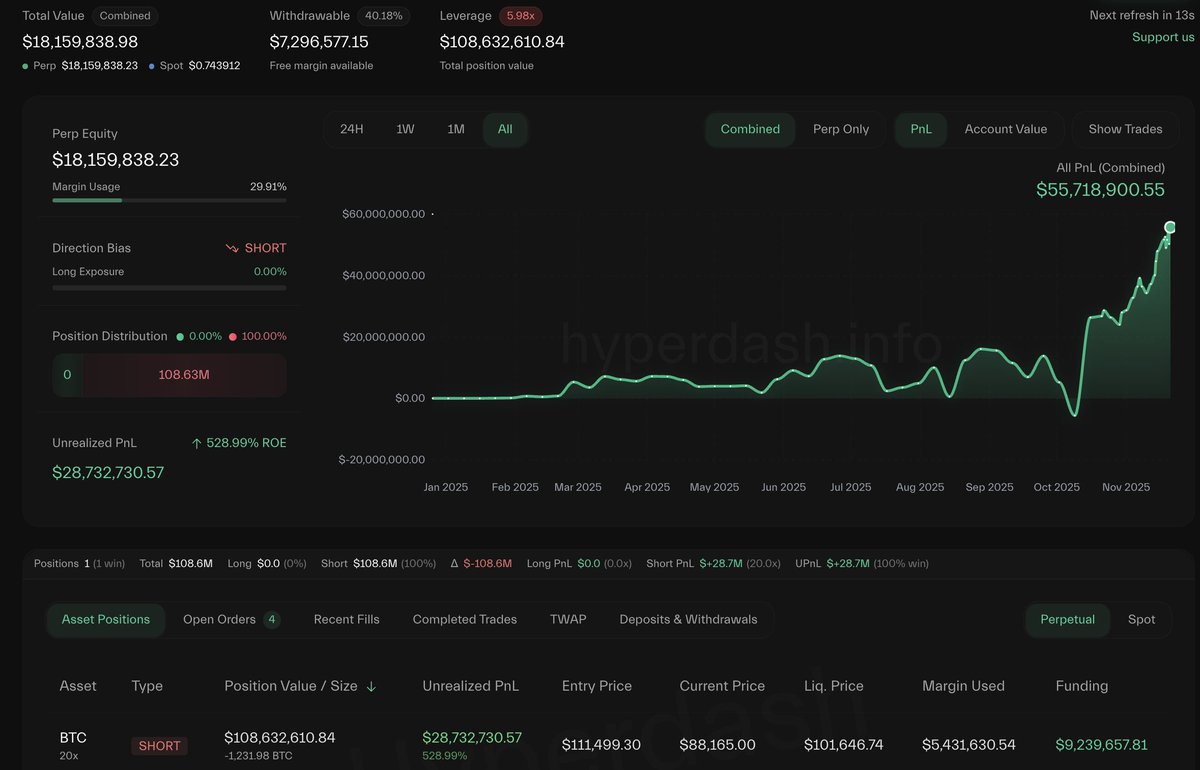Switch positions view to Spot
This screenshot has height=770, width=1200.
click(x=1142, y=620)
